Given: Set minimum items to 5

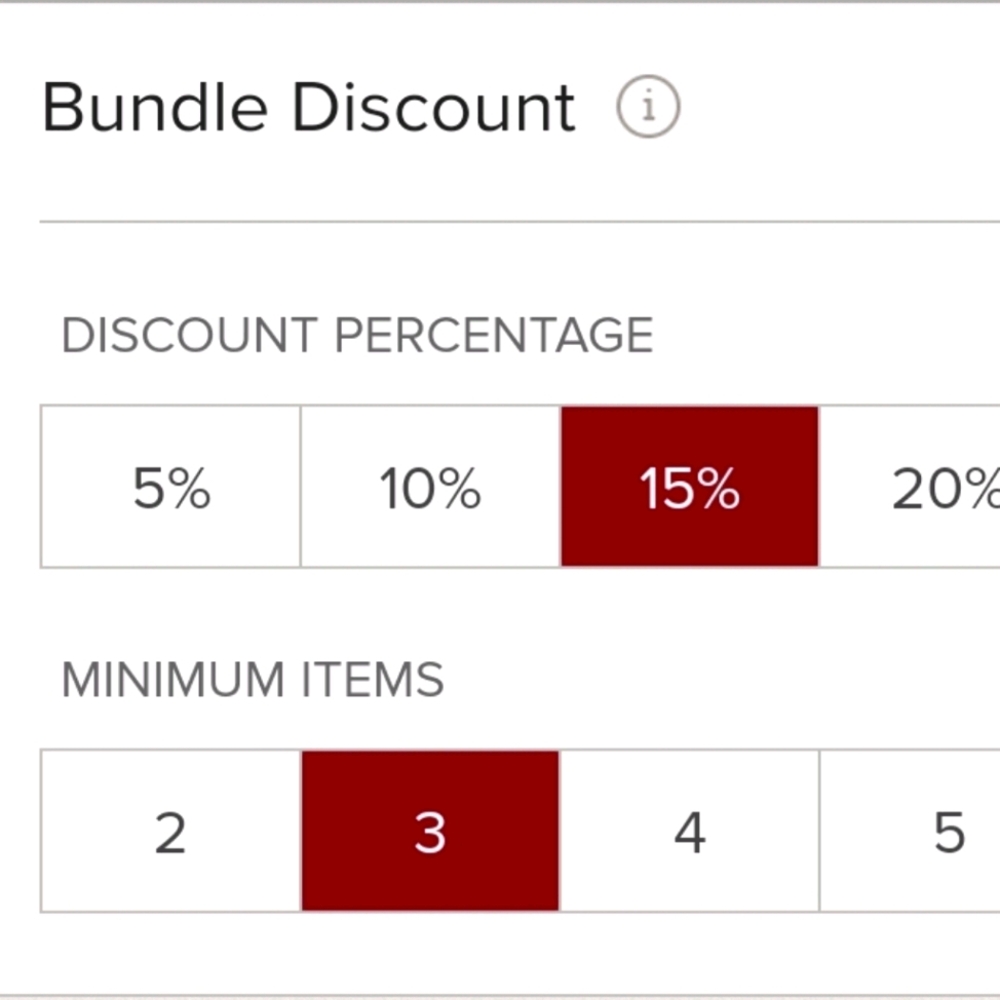Looking at the screenshot, I should point(940,830).
